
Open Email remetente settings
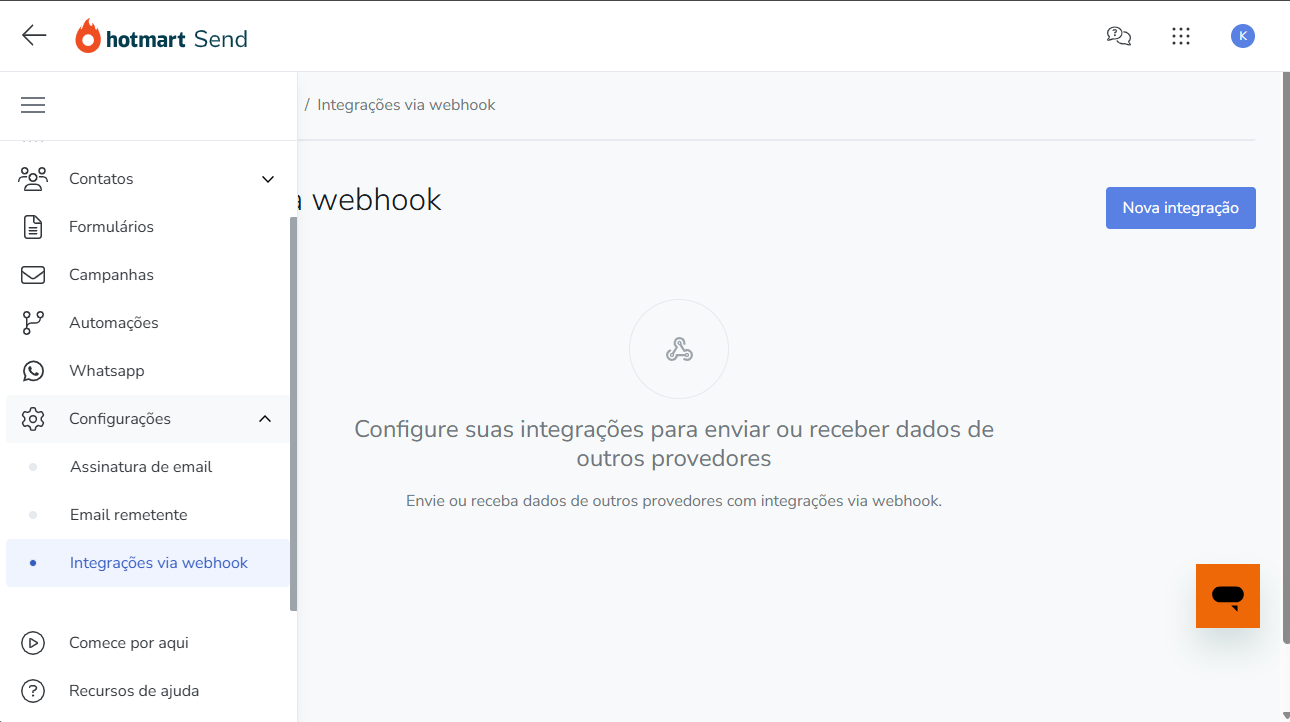point(148,515)
